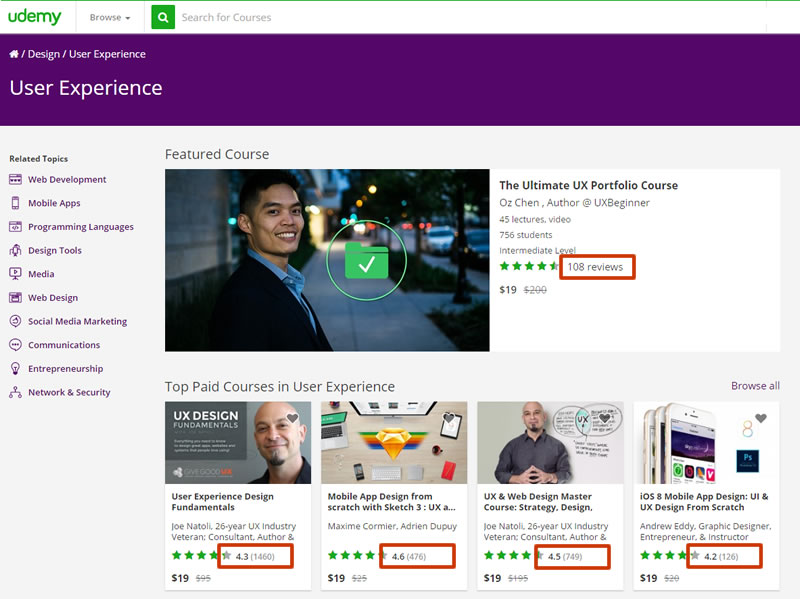
Task: Click the 4.6 (476) rating text
Action: 409,556
